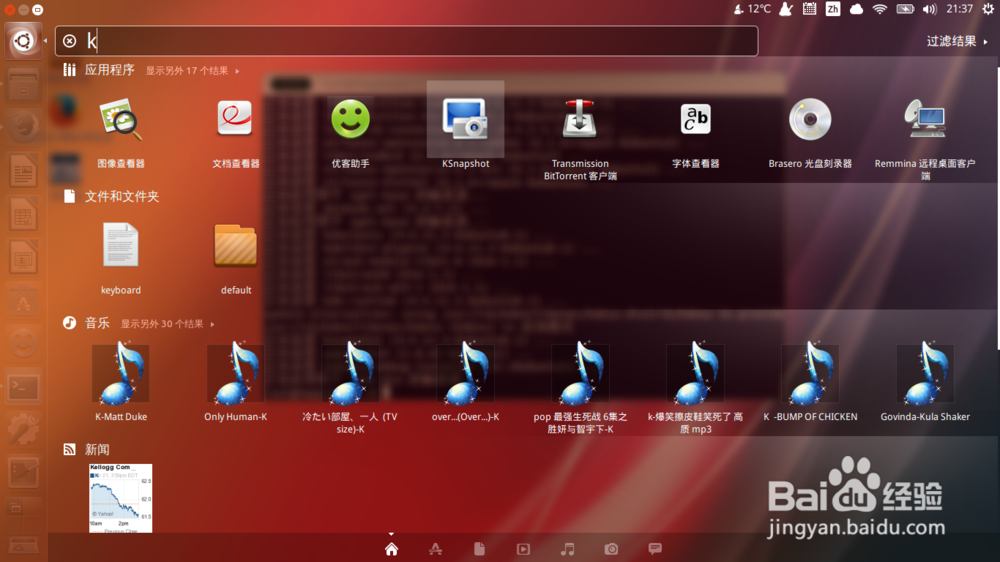Viewport: 1000px width, 562px height.
Task: Open the calendar-like indicator in the top panel
Action: tap(809, 9)
